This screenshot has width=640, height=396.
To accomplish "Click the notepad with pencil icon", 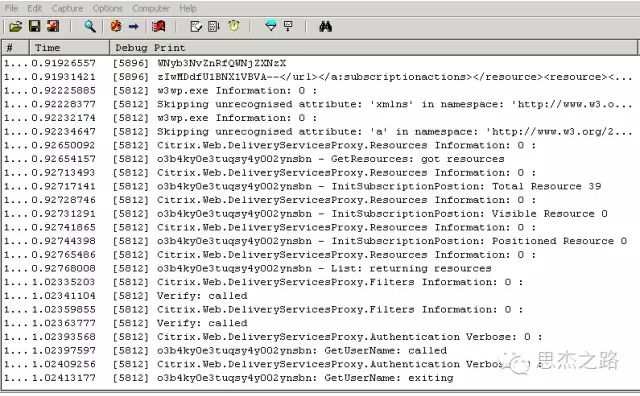I will click(196, 27).
